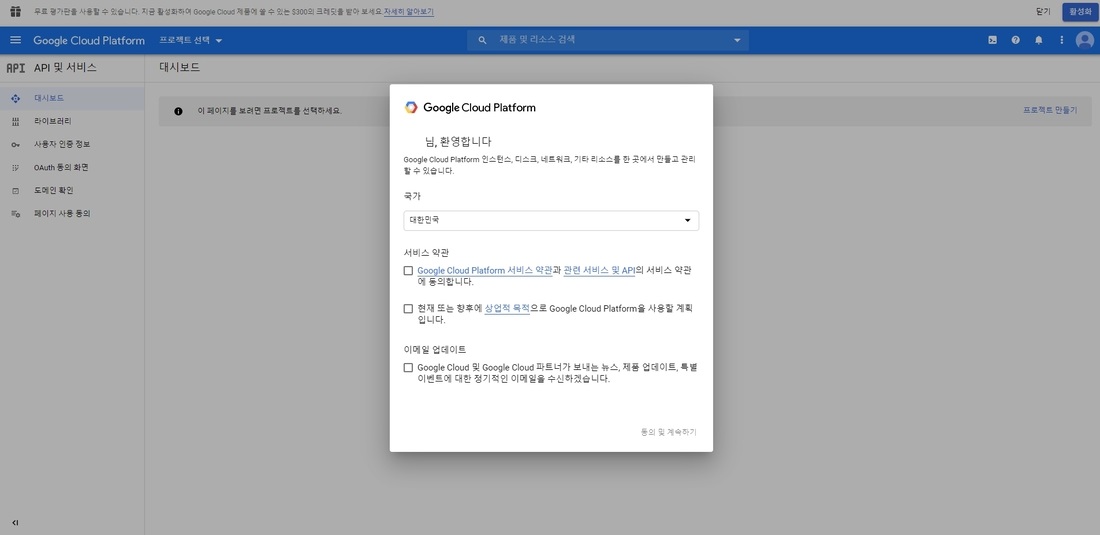Image resolution: width=1100 pixels, height=535 pixels.
Task: Click the gift icon in promo banner
Action: pos(15,11)
